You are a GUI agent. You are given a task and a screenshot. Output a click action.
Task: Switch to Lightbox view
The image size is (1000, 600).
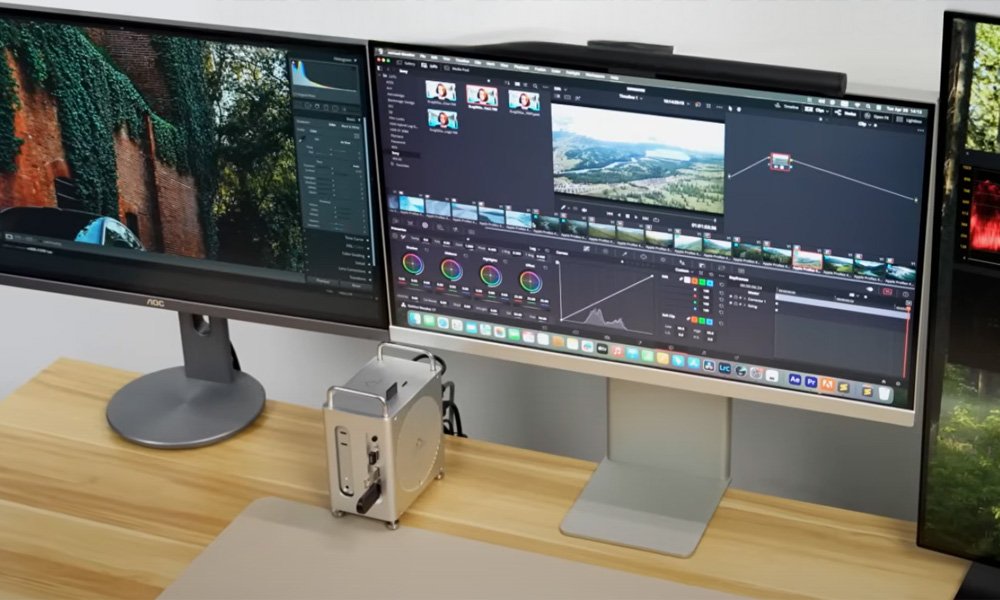tap(908, 121)
